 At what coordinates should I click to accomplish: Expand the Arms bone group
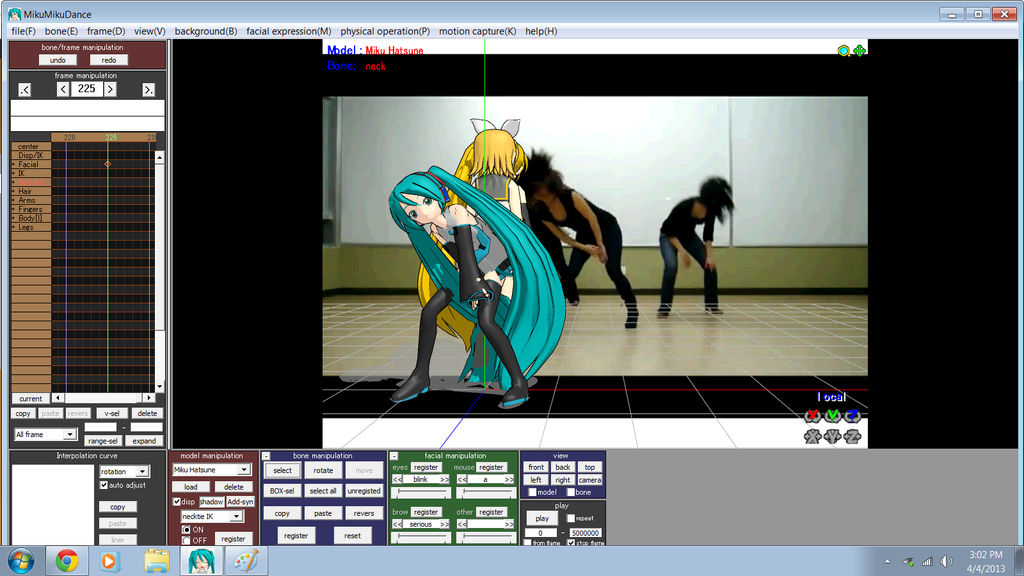(x=14, y=200)
